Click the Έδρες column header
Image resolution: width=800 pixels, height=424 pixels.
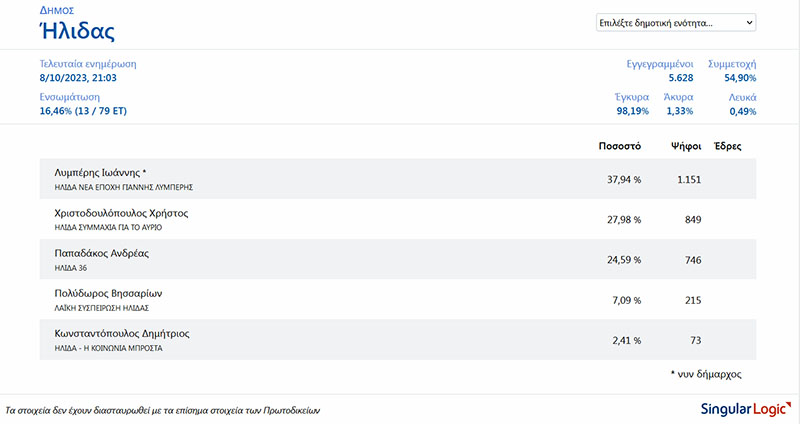pos(727,146)
